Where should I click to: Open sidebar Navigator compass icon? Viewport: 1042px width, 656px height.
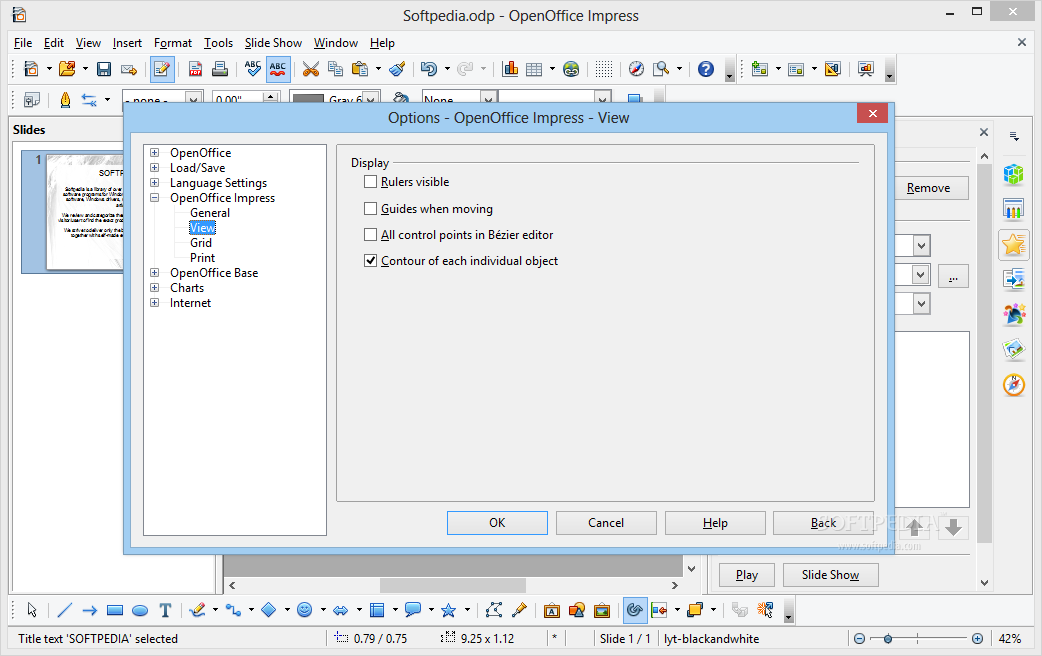click(x=1013, y=385)
